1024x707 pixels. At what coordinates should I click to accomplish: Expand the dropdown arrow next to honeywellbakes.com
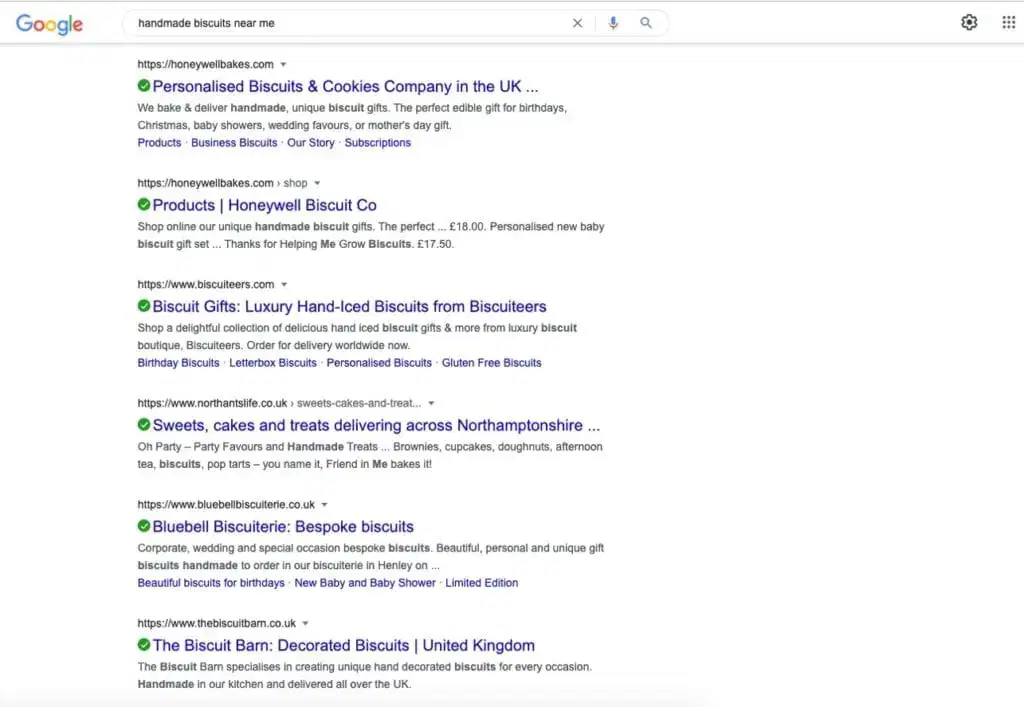(x=282, y=63)
